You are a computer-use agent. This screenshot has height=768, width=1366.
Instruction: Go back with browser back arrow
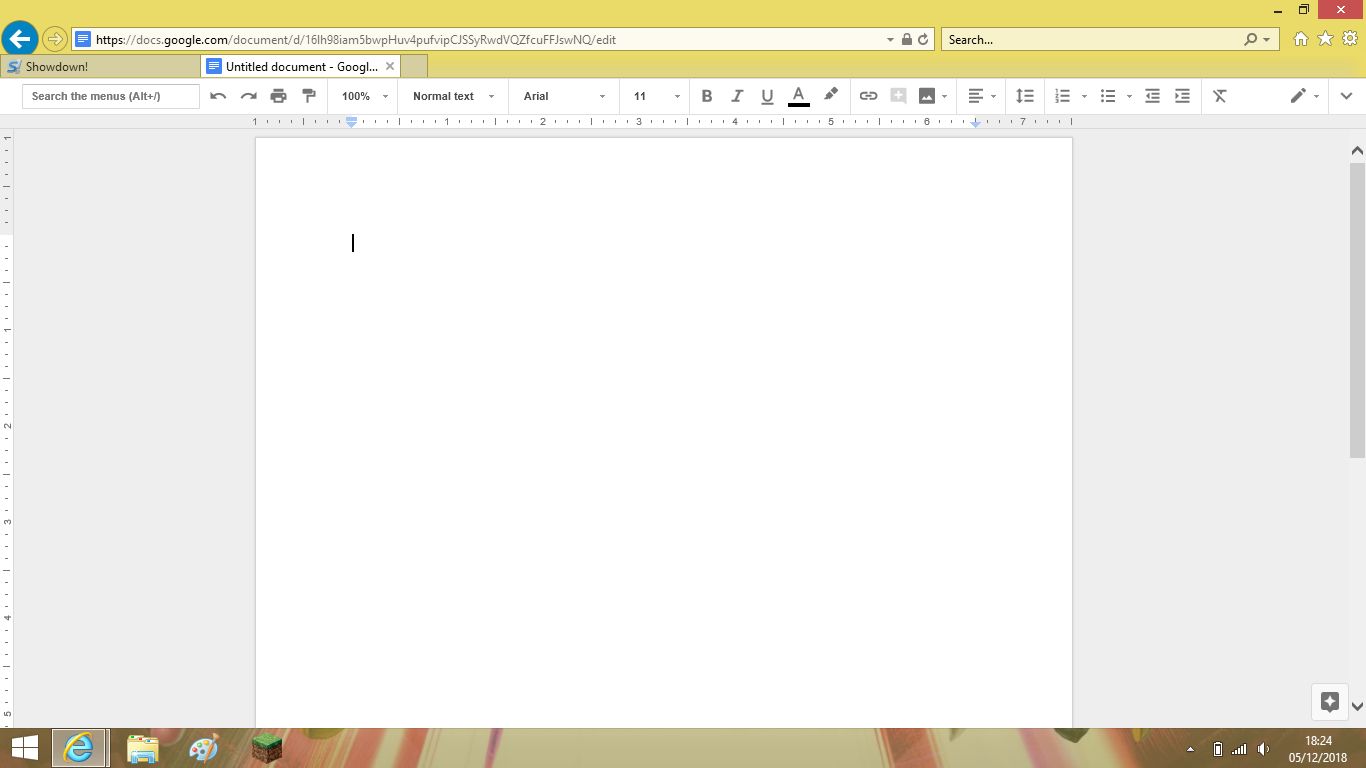click(19, 40)
